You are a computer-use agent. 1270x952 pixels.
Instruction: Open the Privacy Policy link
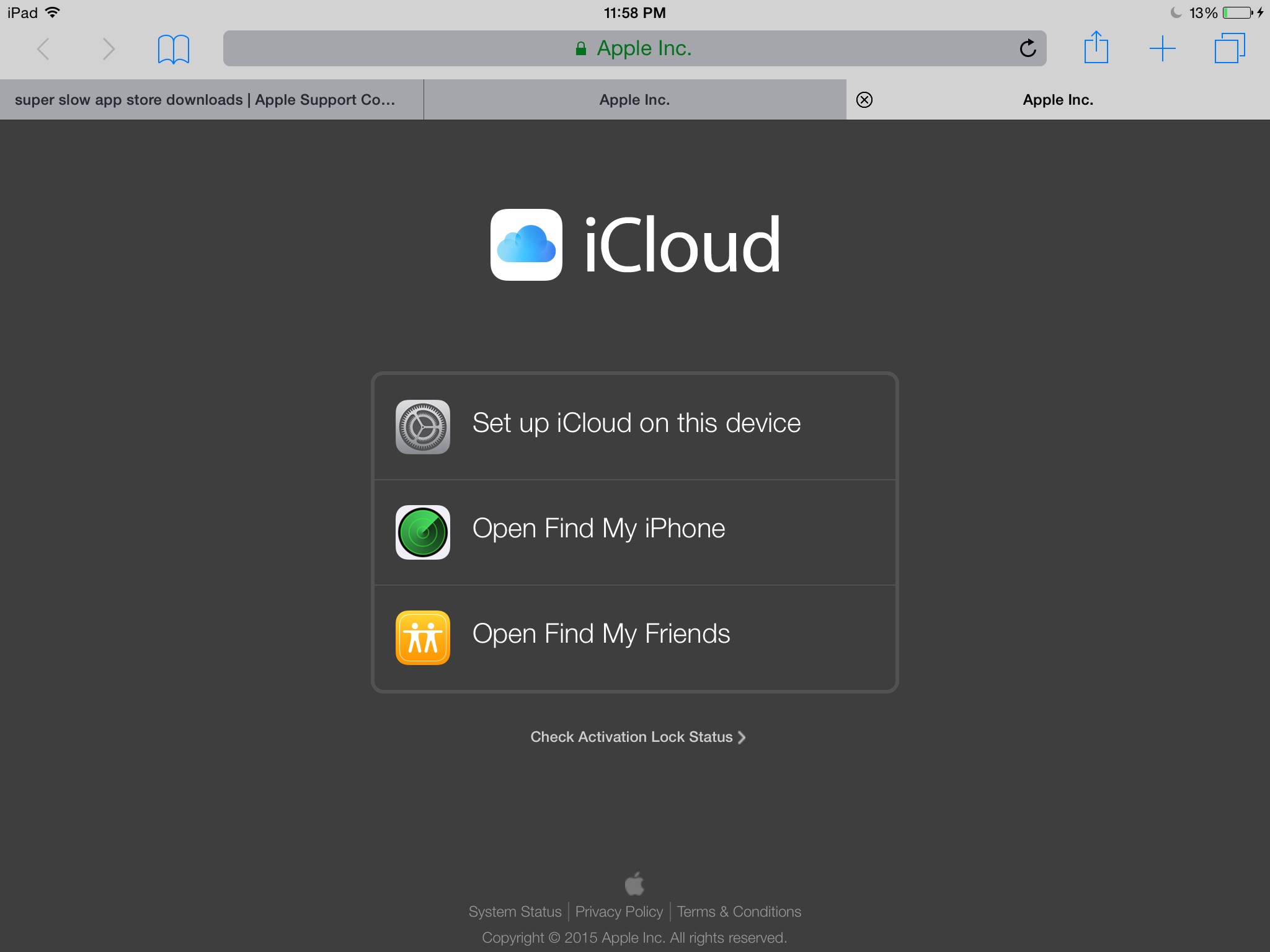[619, 912]
